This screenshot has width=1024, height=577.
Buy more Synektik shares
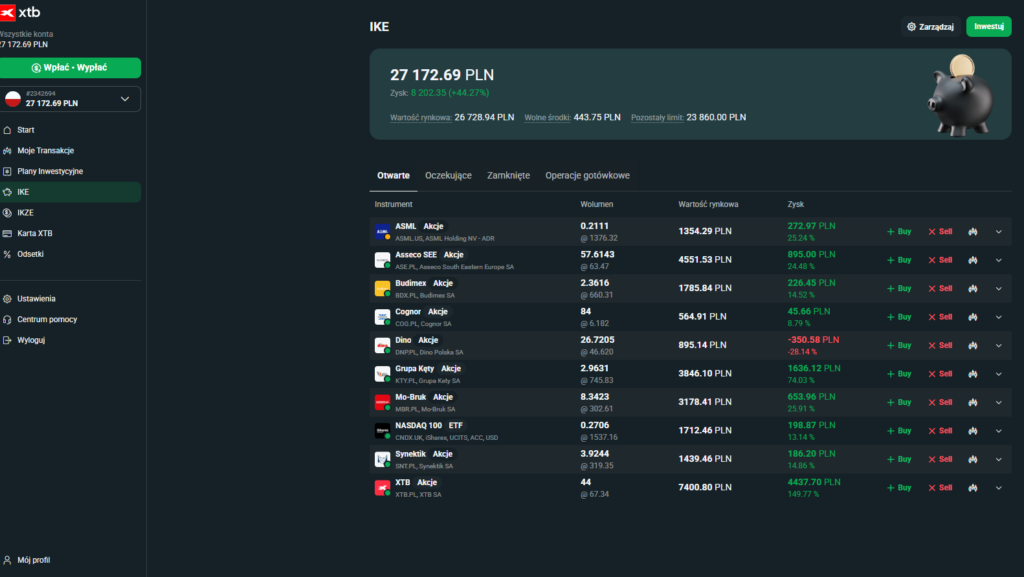pyautogui.click(x=899, y=460)
